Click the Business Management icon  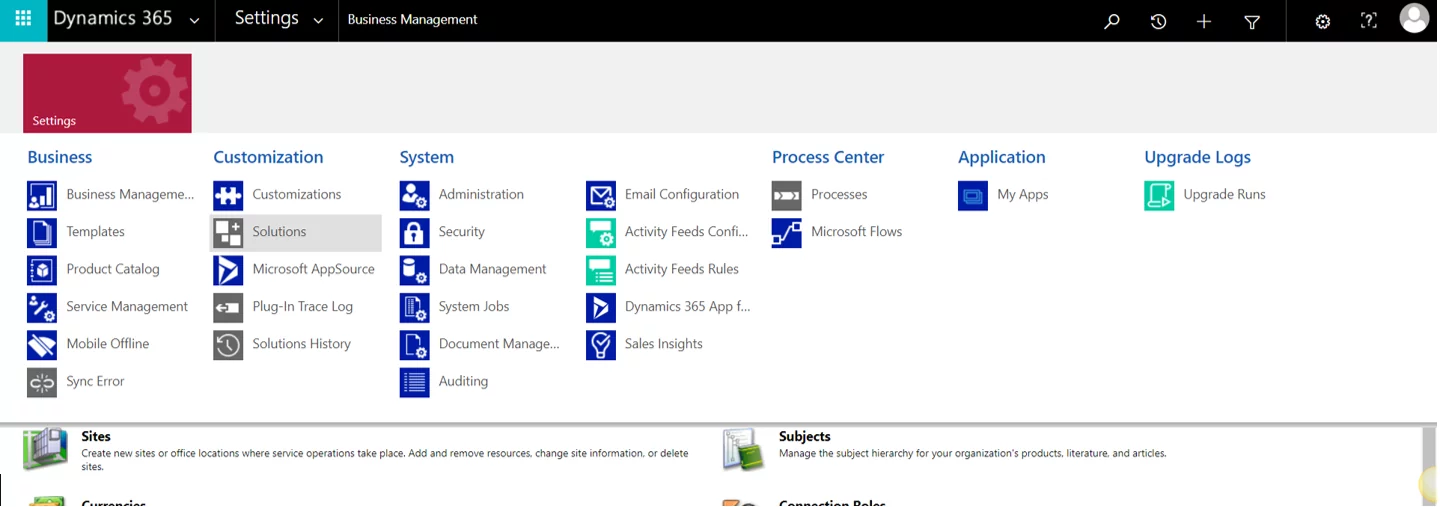42,195
